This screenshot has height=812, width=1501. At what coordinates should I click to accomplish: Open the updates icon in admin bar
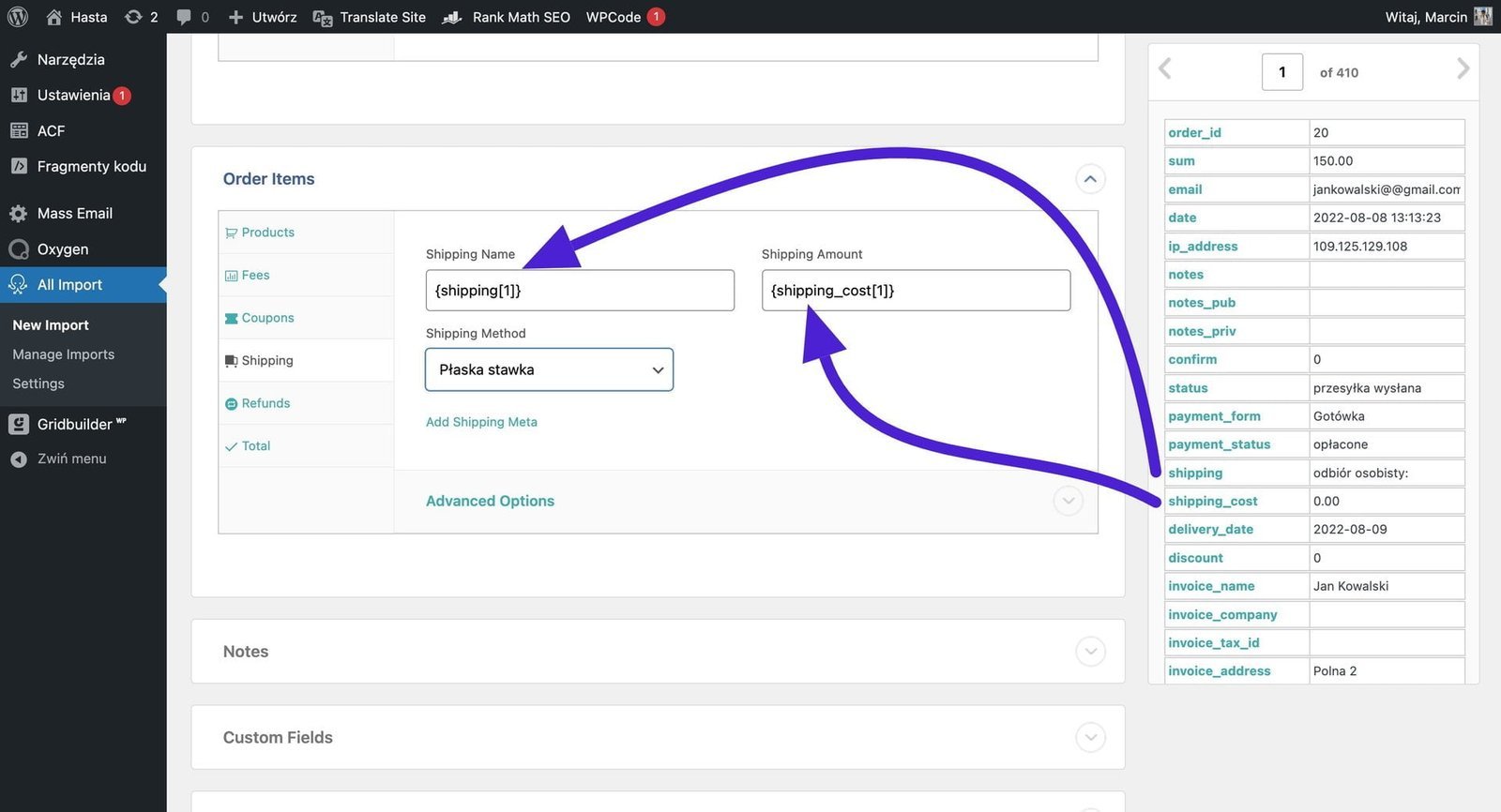134,17
